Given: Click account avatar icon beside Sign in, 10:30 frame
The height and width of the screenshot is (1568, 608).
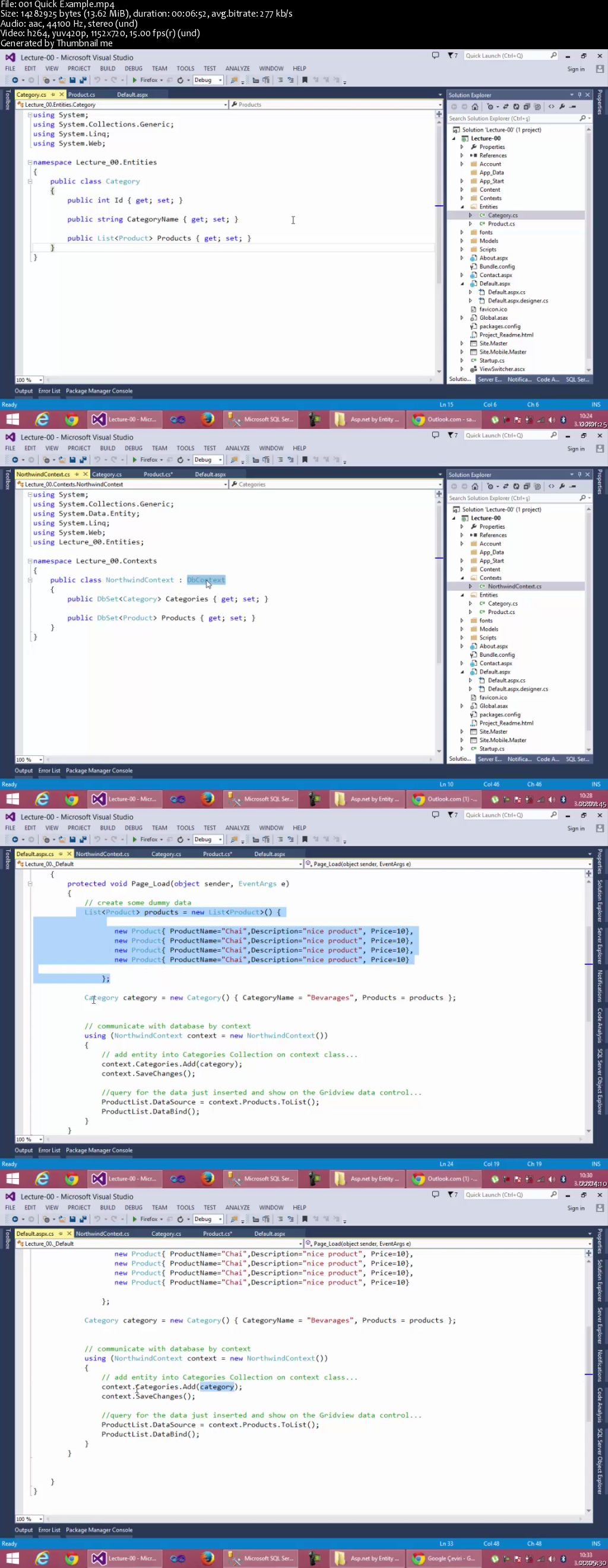Looking at the screenshot, I should (x=600, y=828).
